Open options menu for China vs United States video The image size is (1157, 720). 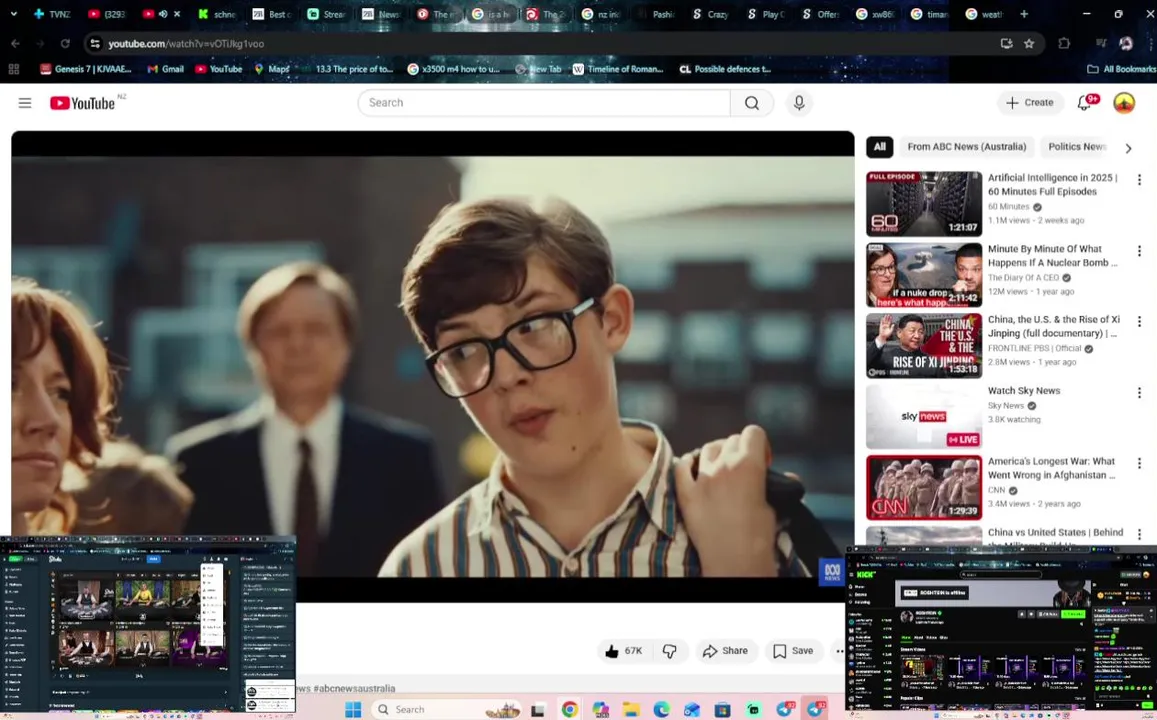[1139, 534]
